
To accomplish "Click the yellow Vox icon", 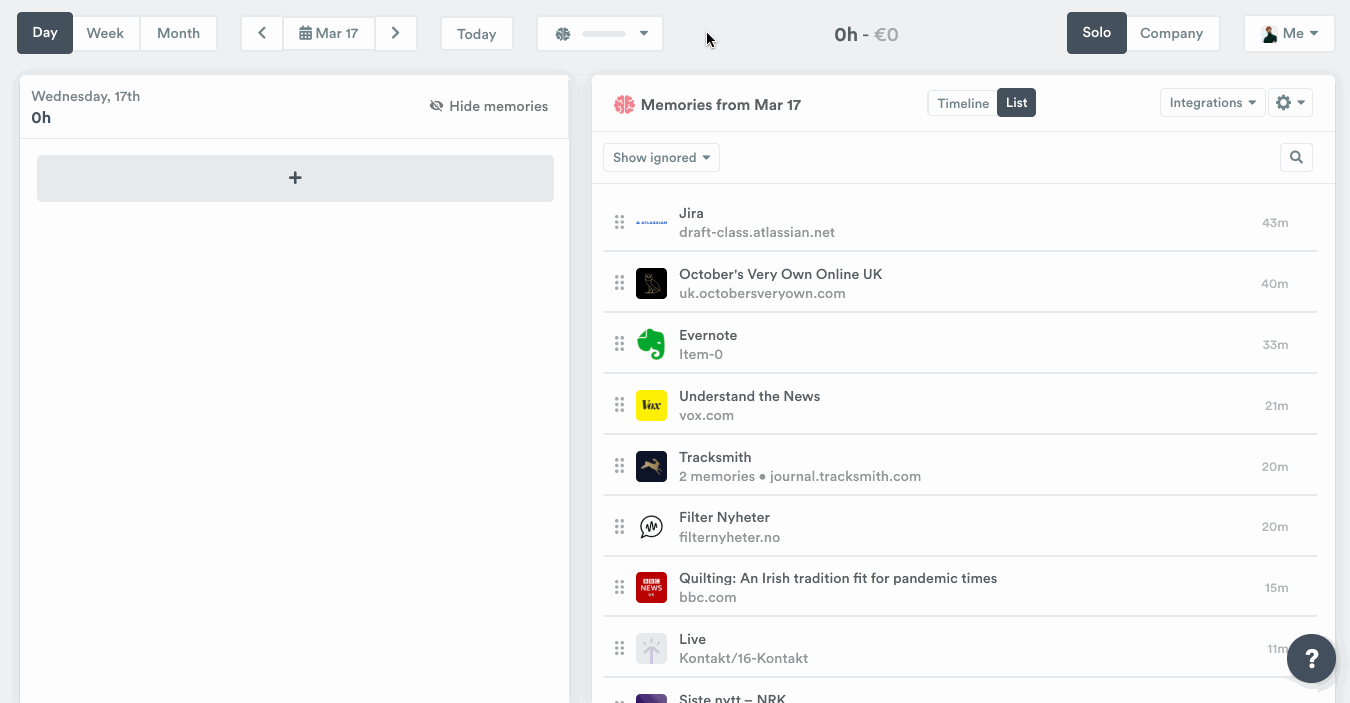I will (x=651, y=405).
